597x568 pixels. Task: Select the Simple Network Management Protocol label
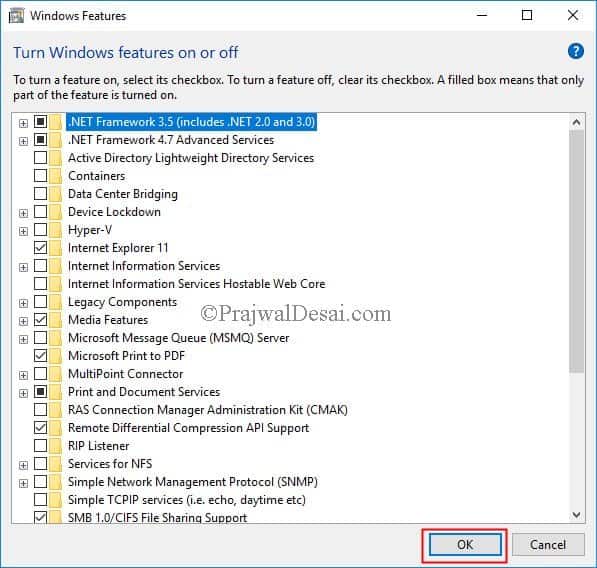tap(193, 482)
